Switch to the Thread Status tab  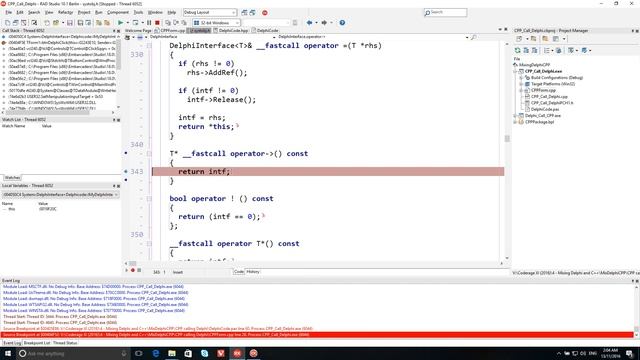(65, 343)
